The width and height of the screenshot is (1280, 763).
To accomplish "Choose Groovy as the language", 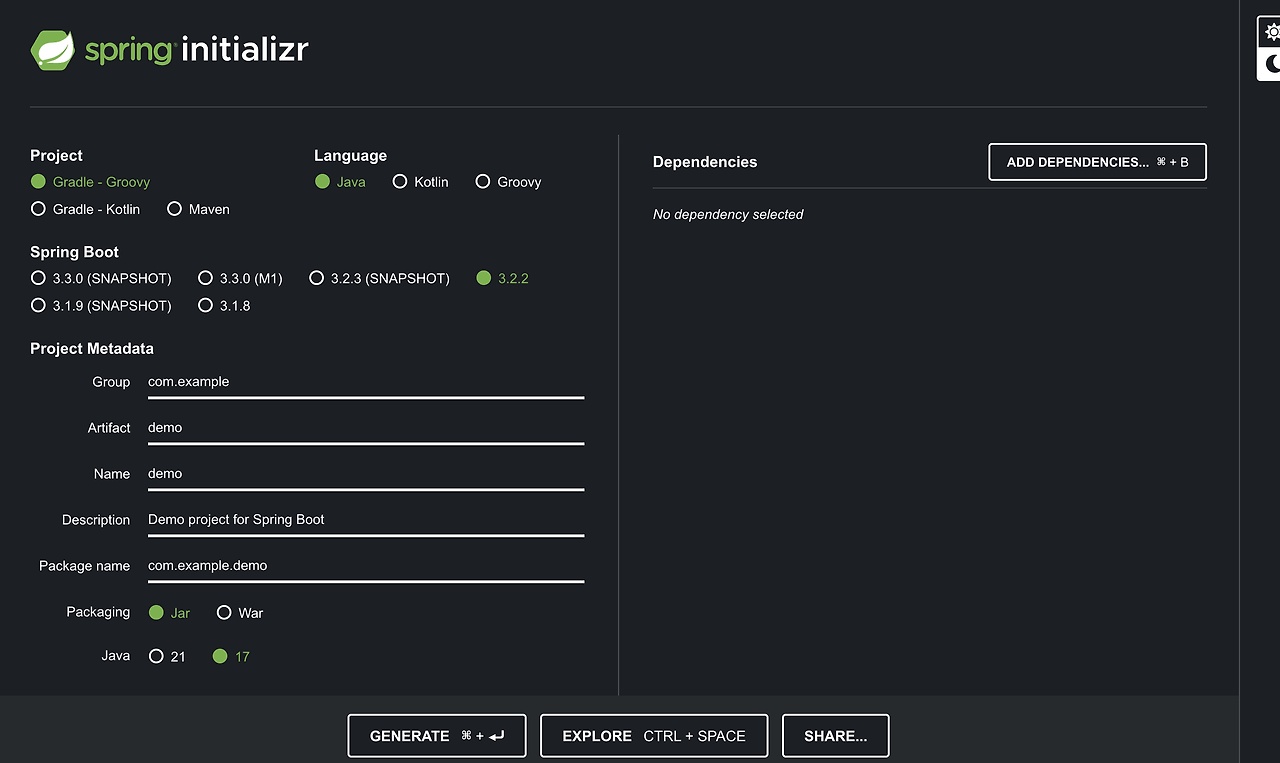I will click(508, 182).
